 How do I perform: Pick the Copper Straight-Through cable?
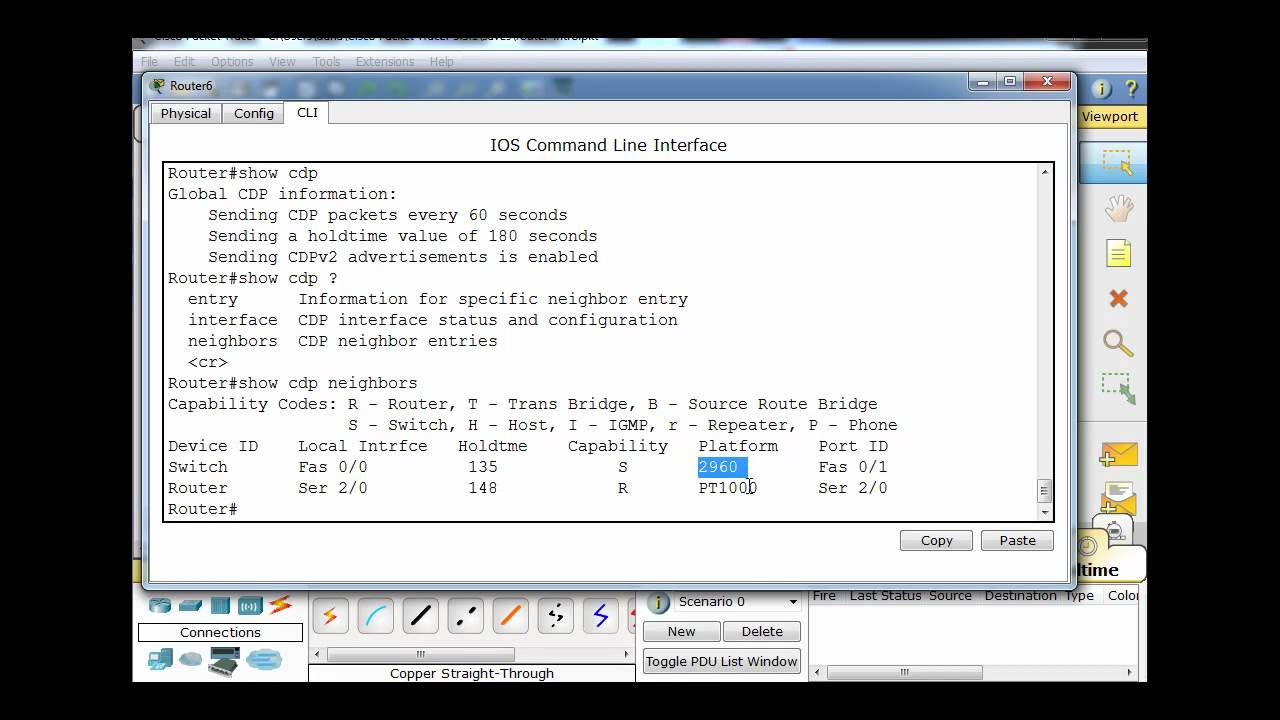click(x=421, y=616)
